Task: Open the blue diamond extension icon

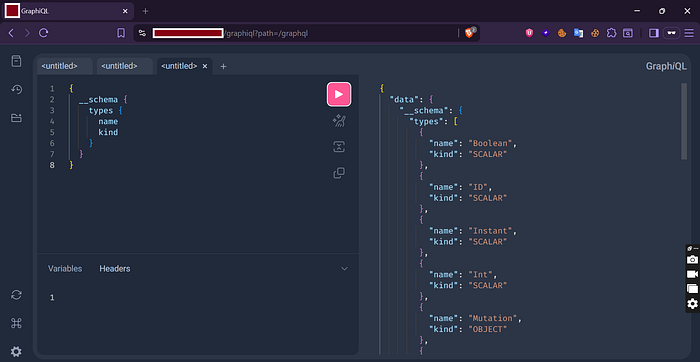Action: pyautogui.click(x=546, y=33)
